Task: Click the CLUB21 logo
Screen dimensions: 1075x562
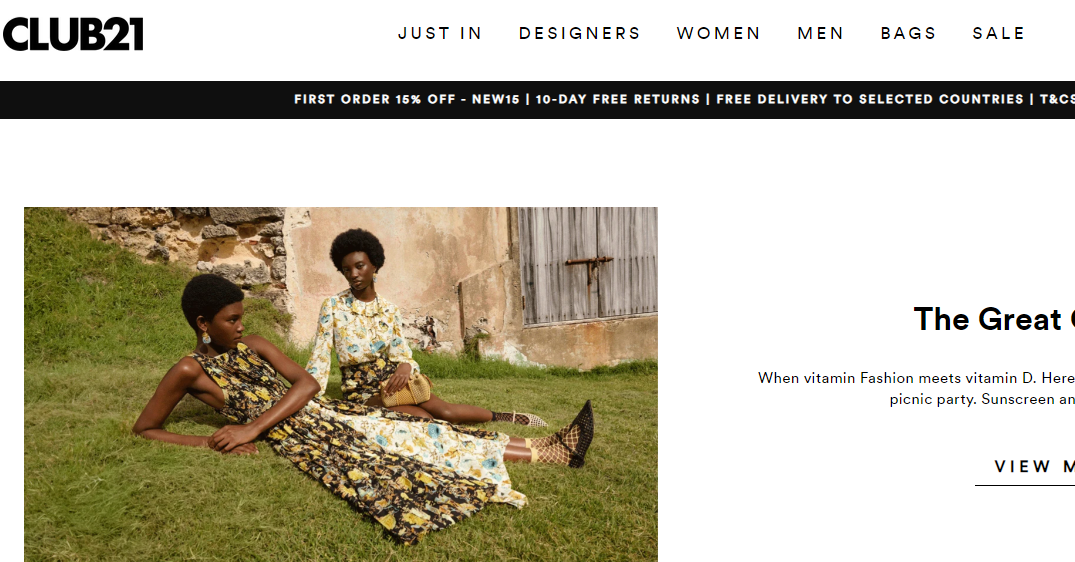Action: pos(73,34)
